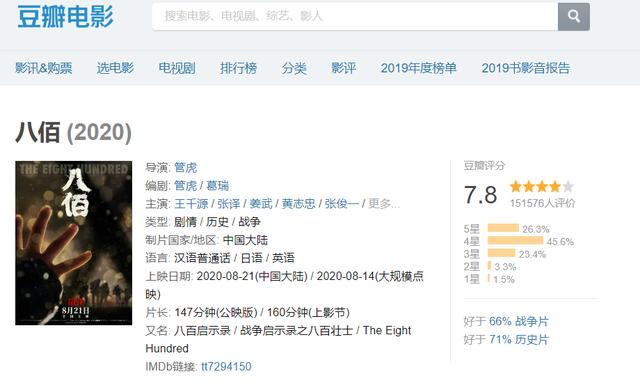Focus the movie search input field
This screenshot has width=640, height=390.
(355, 17)
